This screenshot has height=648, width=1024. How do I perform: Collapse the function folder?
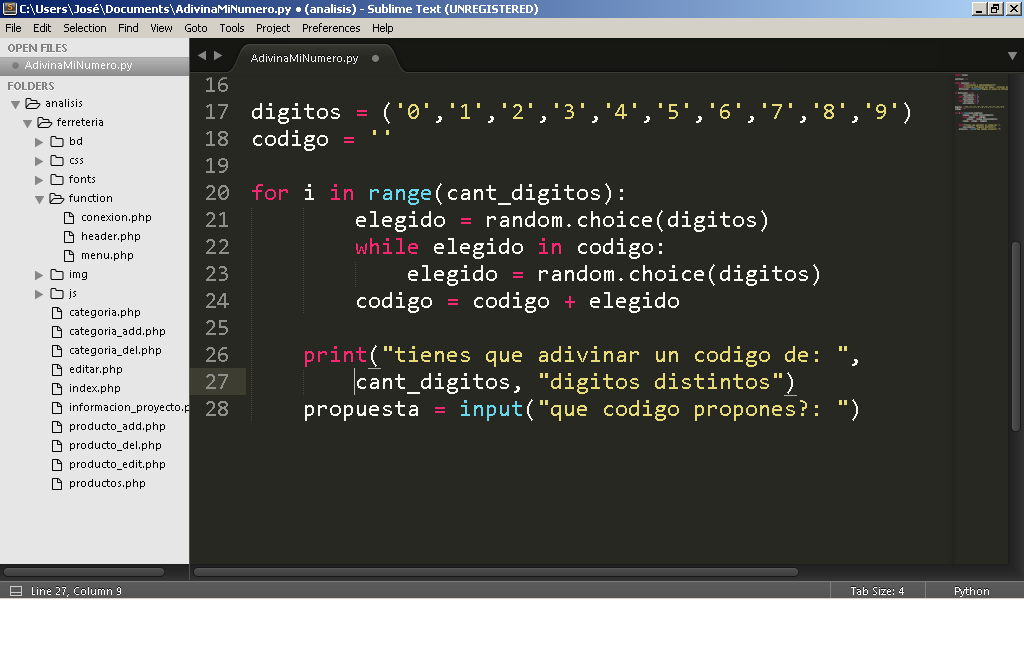(x=39, y=199)
